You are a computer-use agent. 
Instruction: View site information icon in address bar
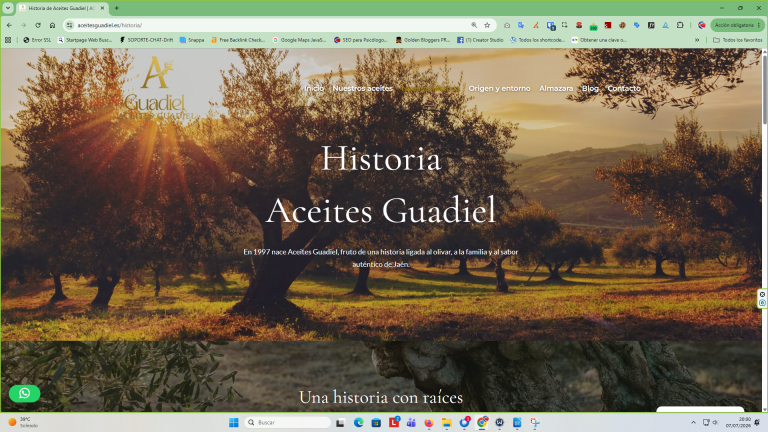coord(70,25)
